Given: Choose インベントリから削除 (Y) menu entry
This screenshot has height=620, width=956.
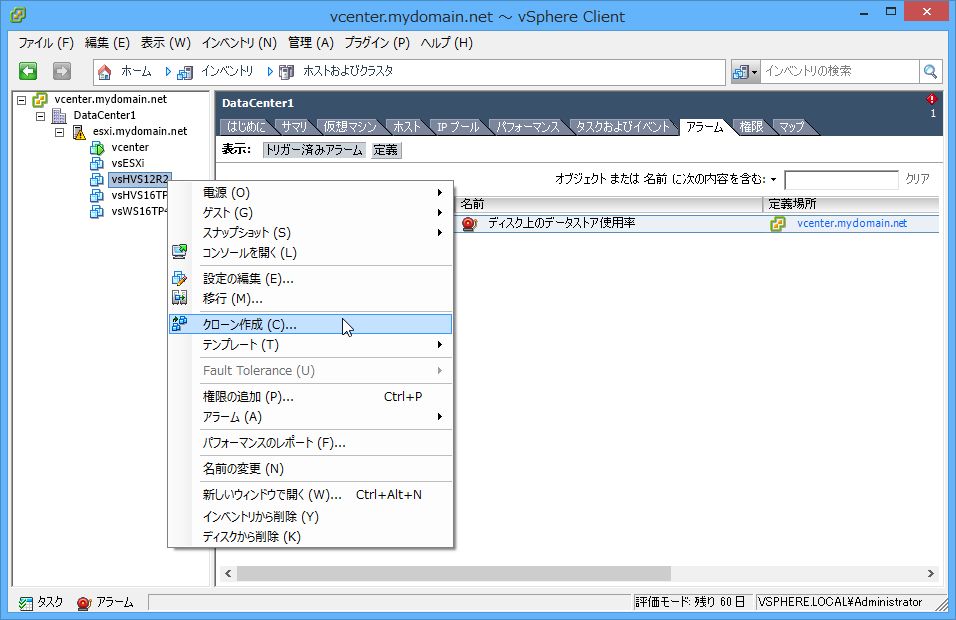Looking at the screenshot, I should 310,516.
